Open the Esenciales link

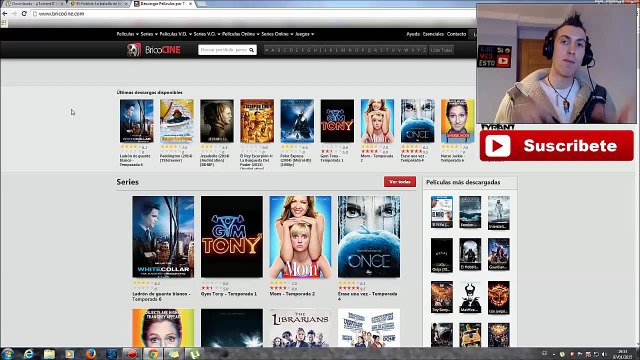point(433,34)
